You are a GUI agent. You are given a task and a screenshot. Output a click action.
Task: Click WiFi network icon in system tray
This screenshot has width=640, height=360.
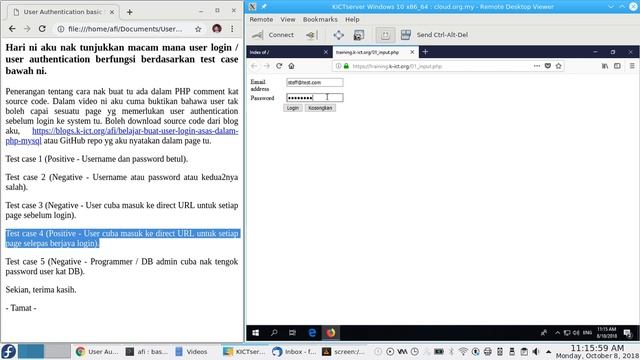click(x=463, y=352)
